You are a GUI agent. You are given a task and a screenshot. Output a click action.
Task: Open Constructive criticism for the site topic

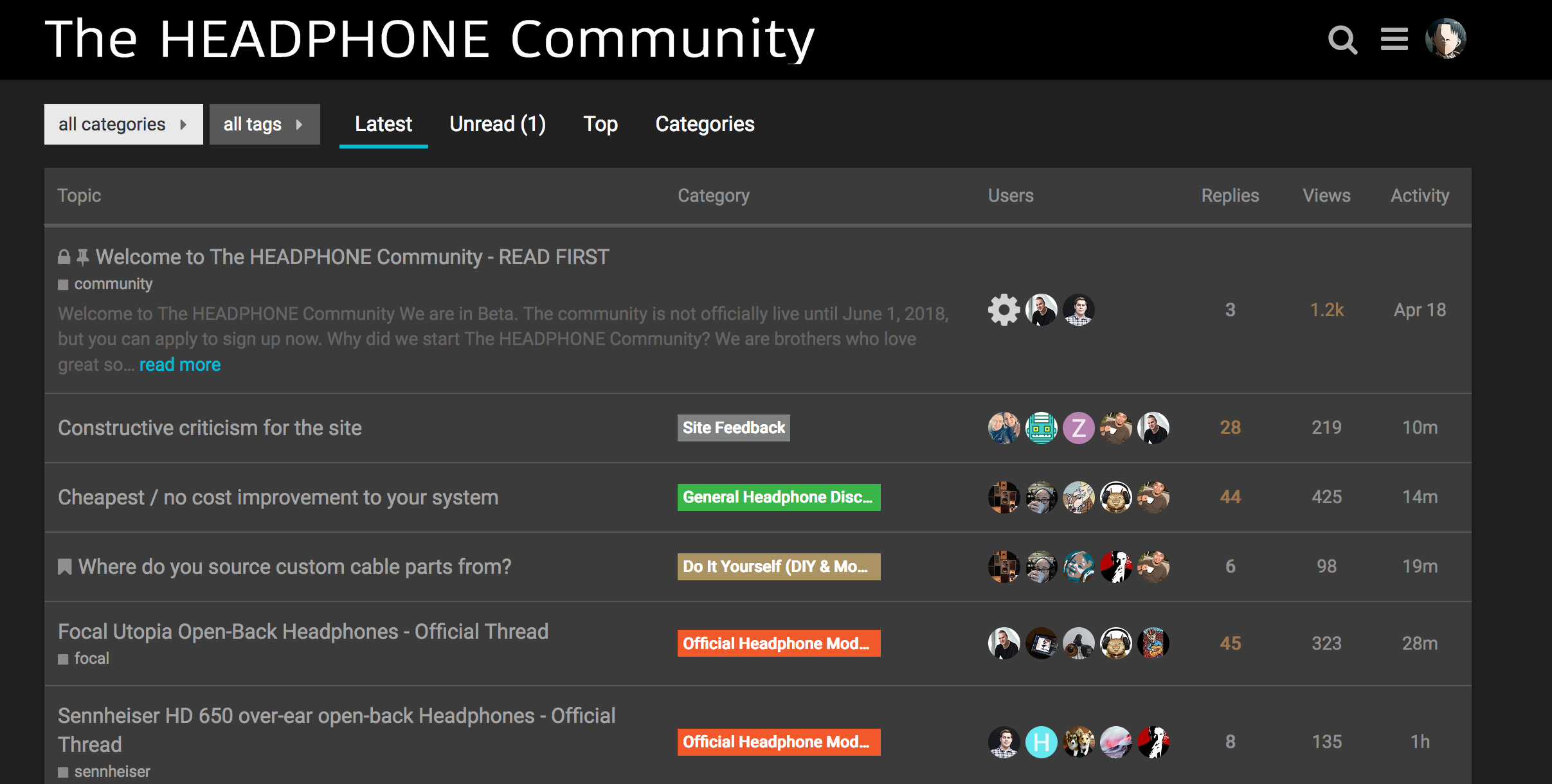210,428
